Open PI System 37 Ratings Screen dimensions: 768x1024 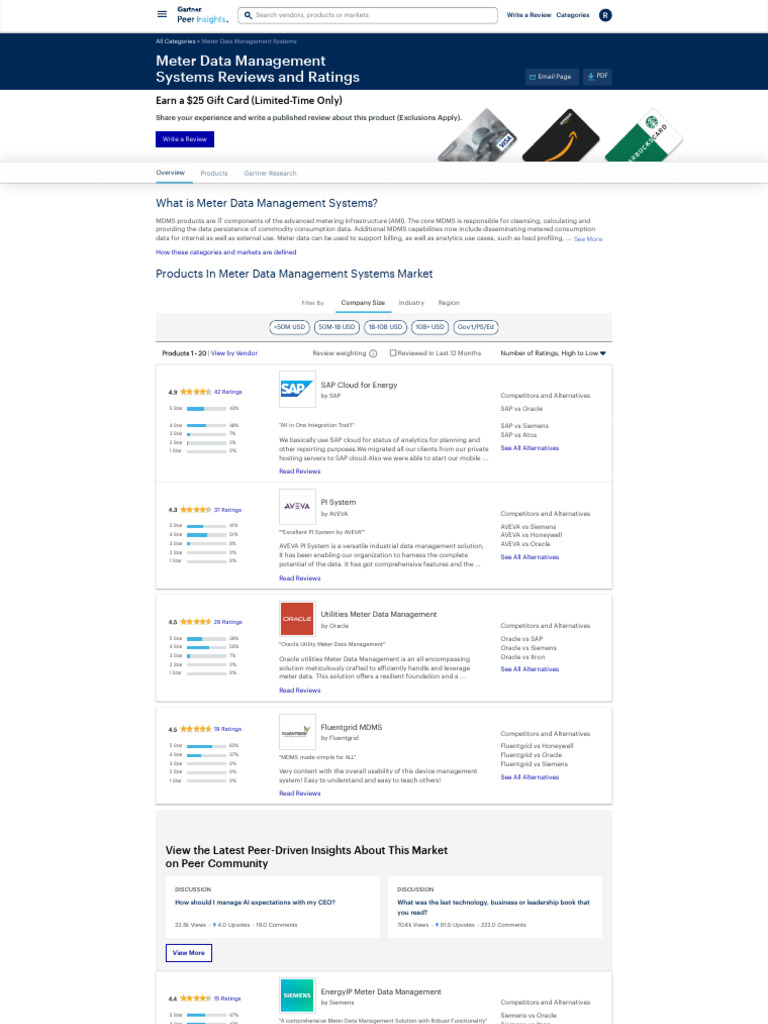(x=227, y=510)
